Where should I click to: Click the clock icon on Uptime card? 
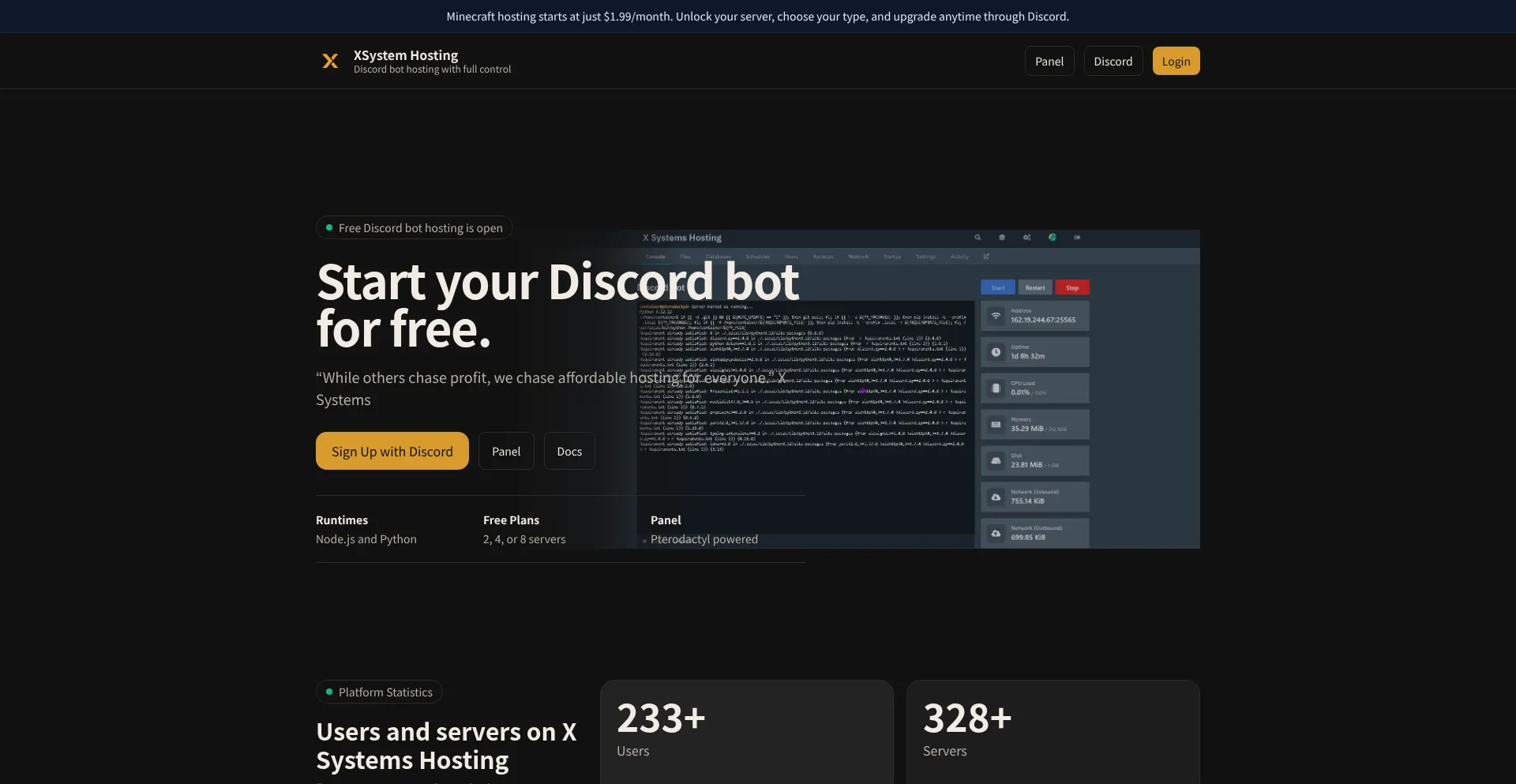pos(996,352)
